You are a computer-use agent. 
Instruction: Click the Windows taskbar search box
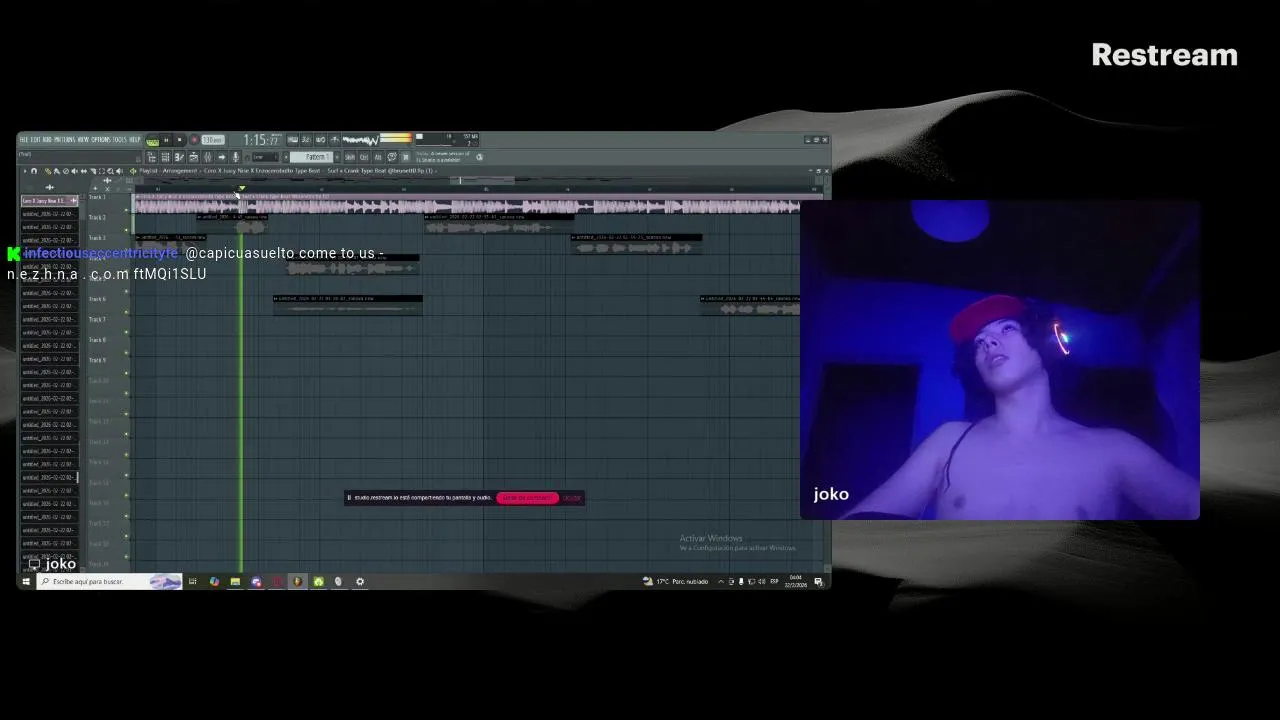click(x=109, y=581)
